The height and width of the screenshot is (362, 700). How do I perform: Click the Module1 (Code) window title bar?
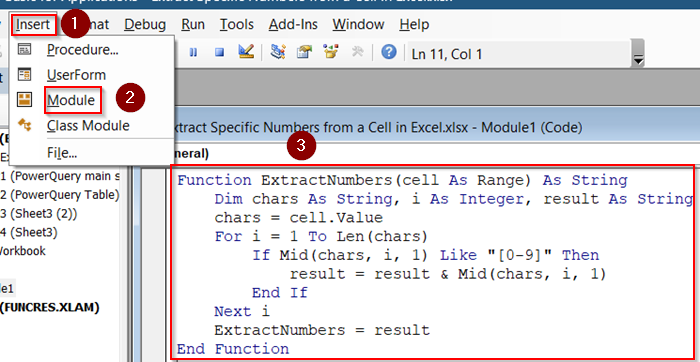436,128
